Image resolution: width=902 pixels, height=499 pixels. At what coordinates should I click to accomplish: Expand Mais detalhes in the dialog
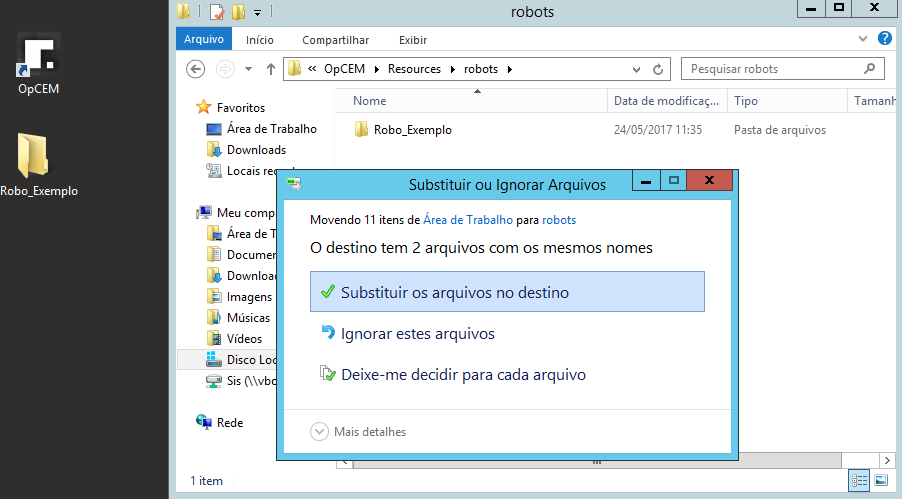point(358,432)
